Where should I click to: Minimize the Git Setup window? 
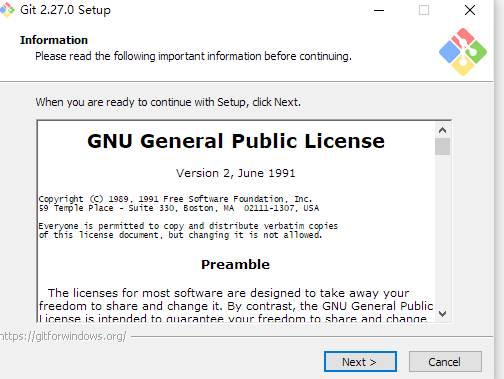coord(379,10)
